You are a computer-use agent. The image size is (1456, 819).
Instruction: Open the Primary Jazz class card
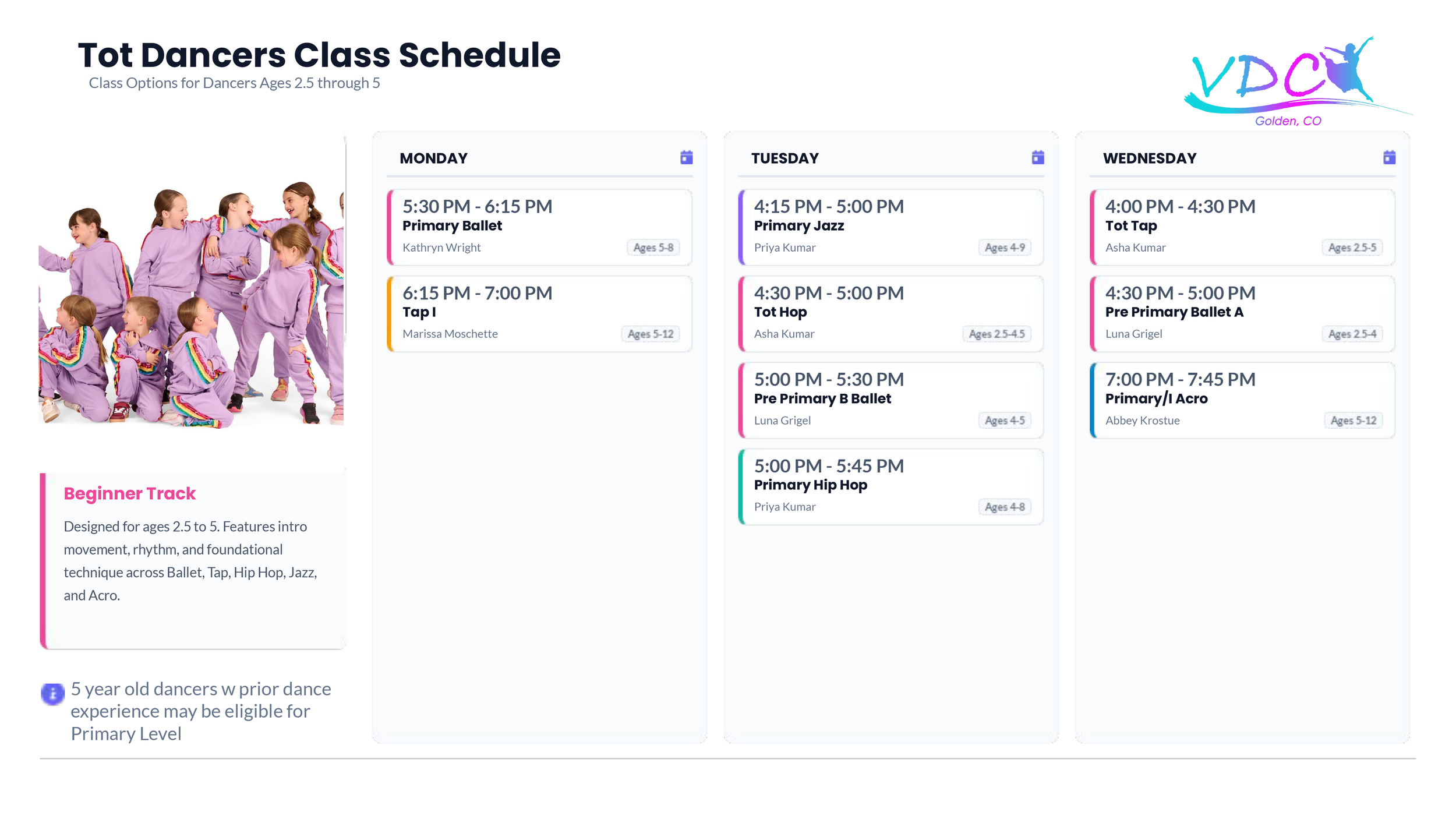[x=890, y=227]
